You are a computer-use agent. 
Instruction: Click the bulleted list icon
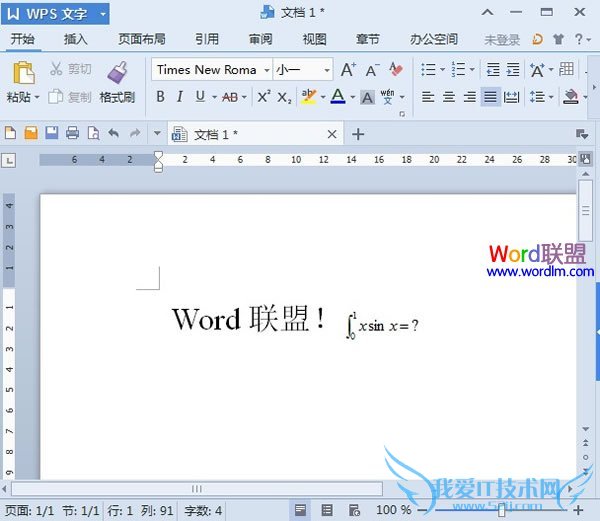pos(428,70)
